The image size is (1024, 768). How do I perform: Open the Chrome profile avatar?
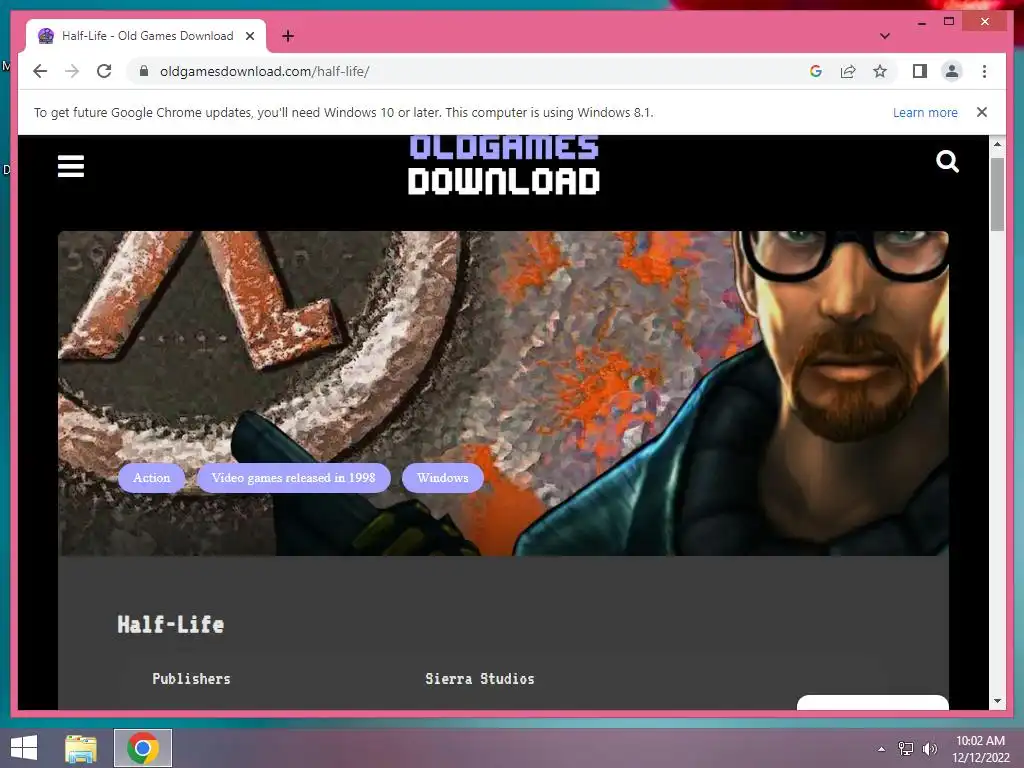(952, 71)
